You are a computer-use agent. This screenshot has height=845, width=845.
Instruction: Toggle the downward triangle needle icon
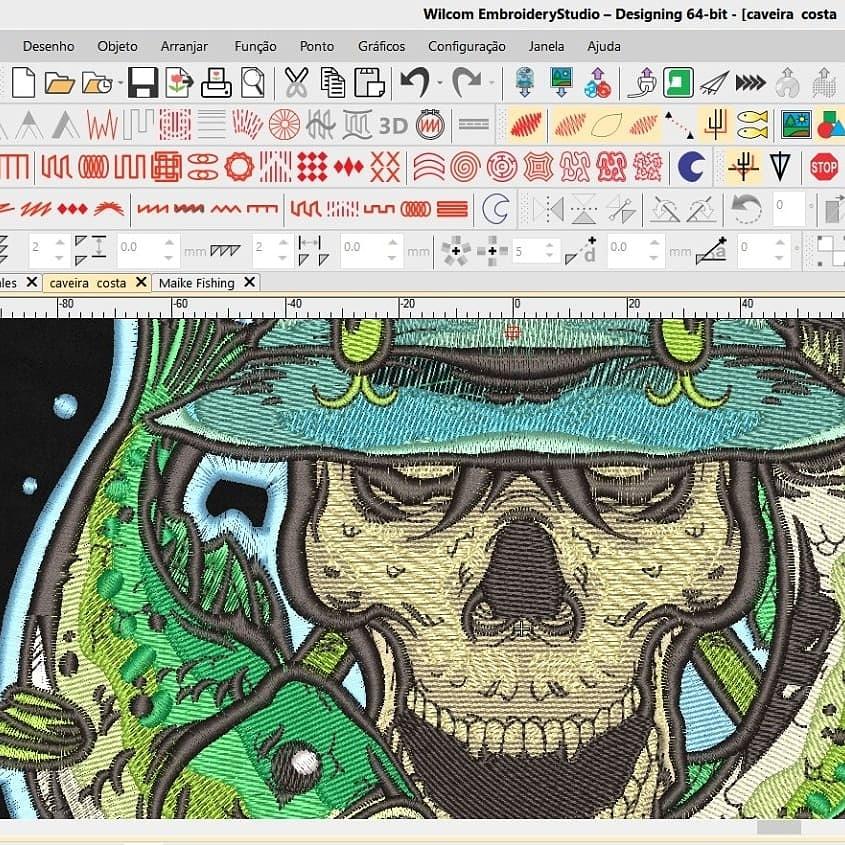pyautogui.click(x=780, y=167)
